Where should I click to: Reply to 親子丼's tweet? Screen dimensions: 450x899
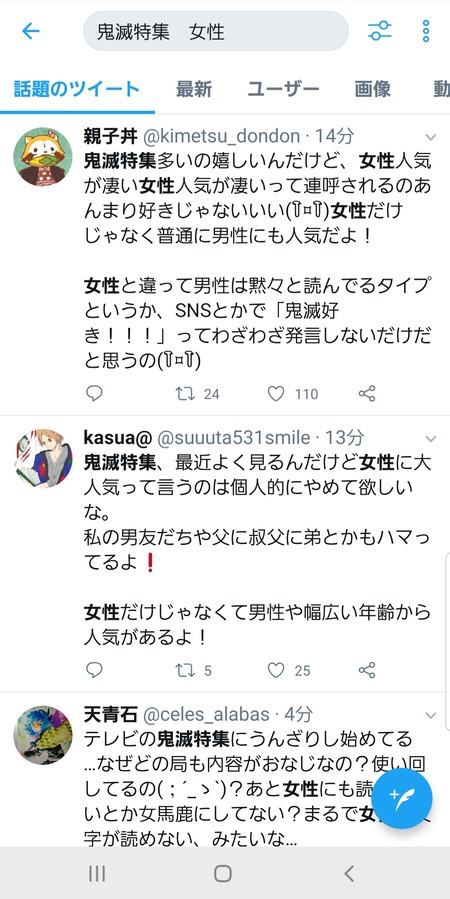pyautogui.click(x=94, y=393)
